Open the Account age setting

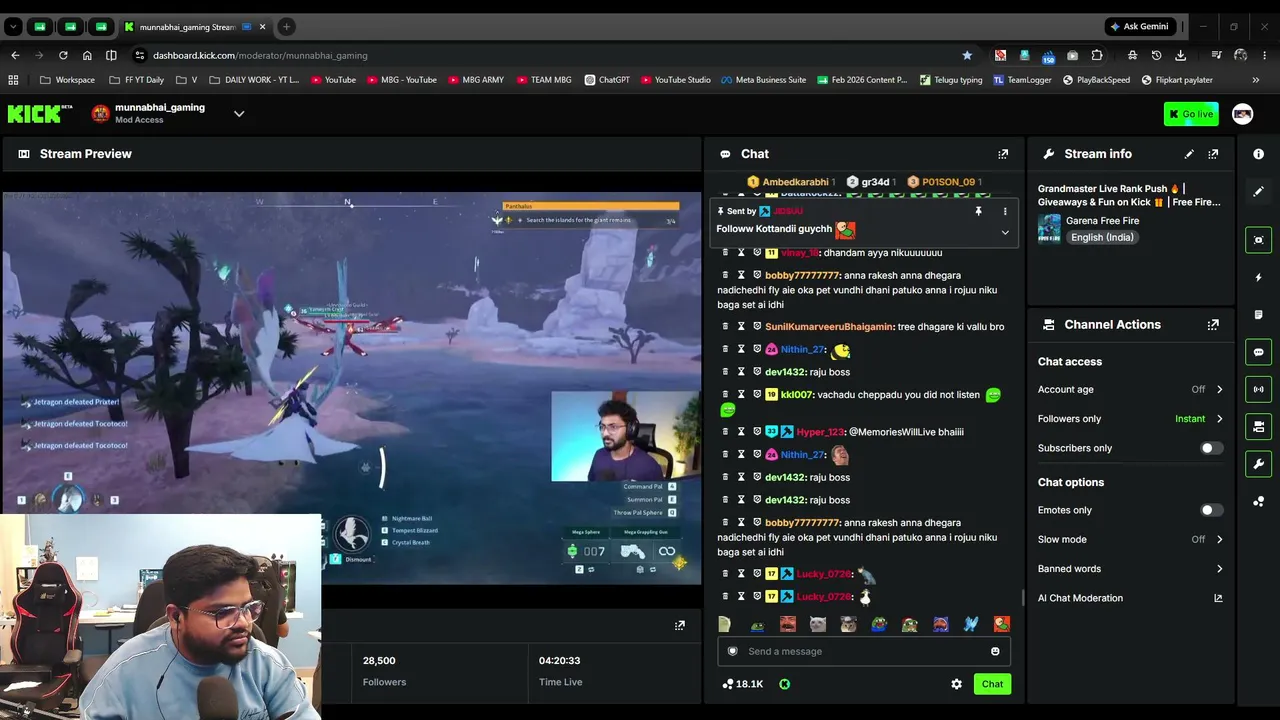1130,390
